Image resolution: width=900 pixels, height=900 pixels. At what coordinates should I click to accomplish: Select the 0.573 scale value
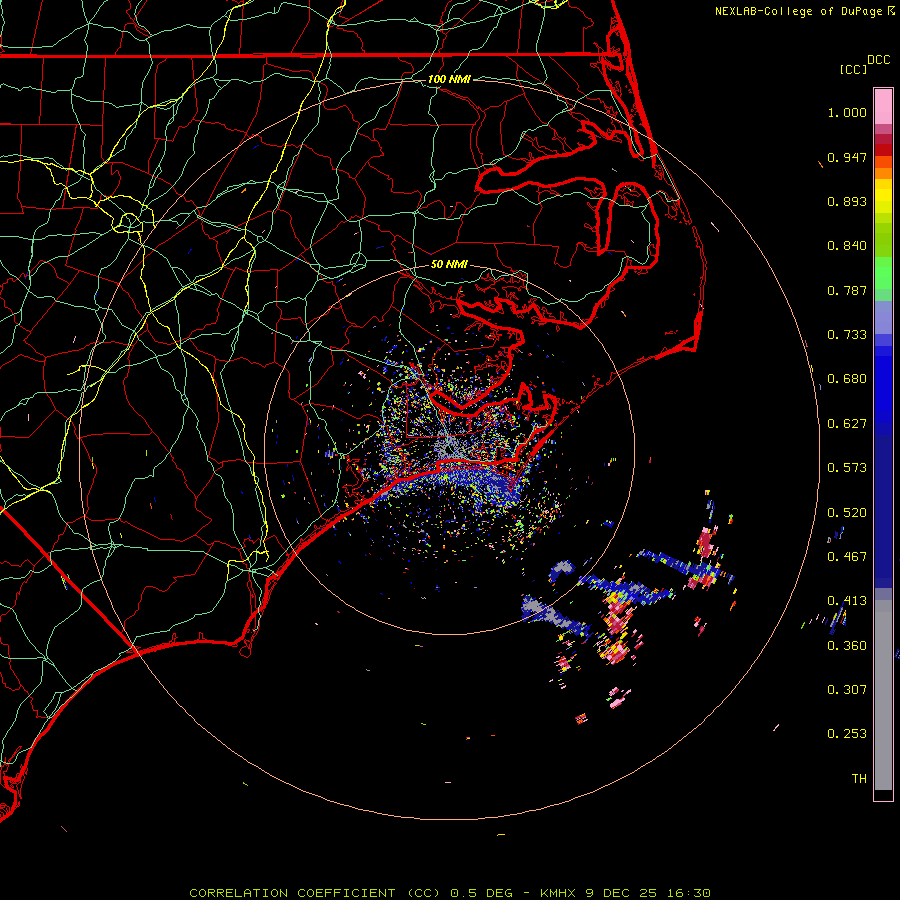pos(847,468)
